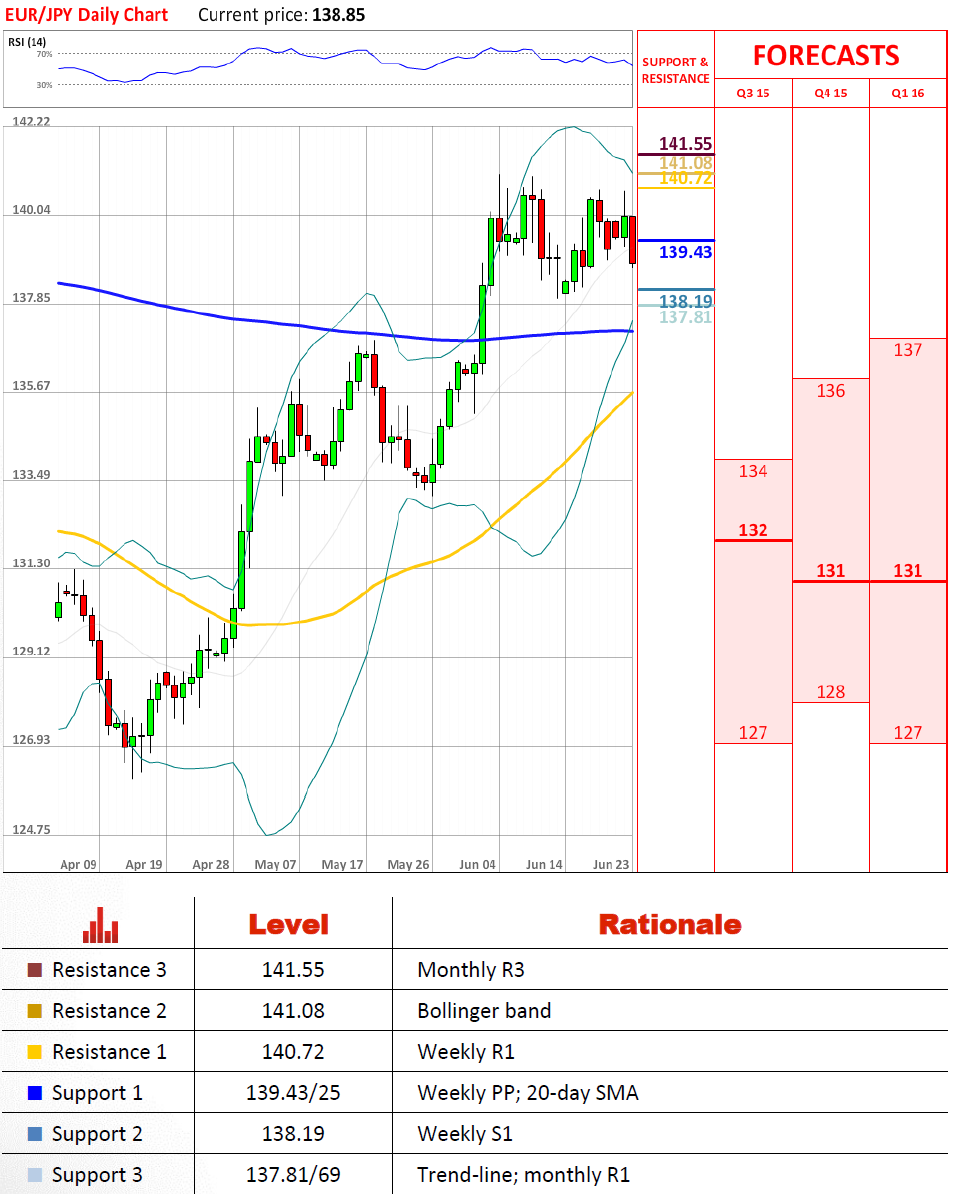Click the Resistance 3 dark red color swatch
958x1194 pixels.
pyautogui.click(x=34, y=969)
